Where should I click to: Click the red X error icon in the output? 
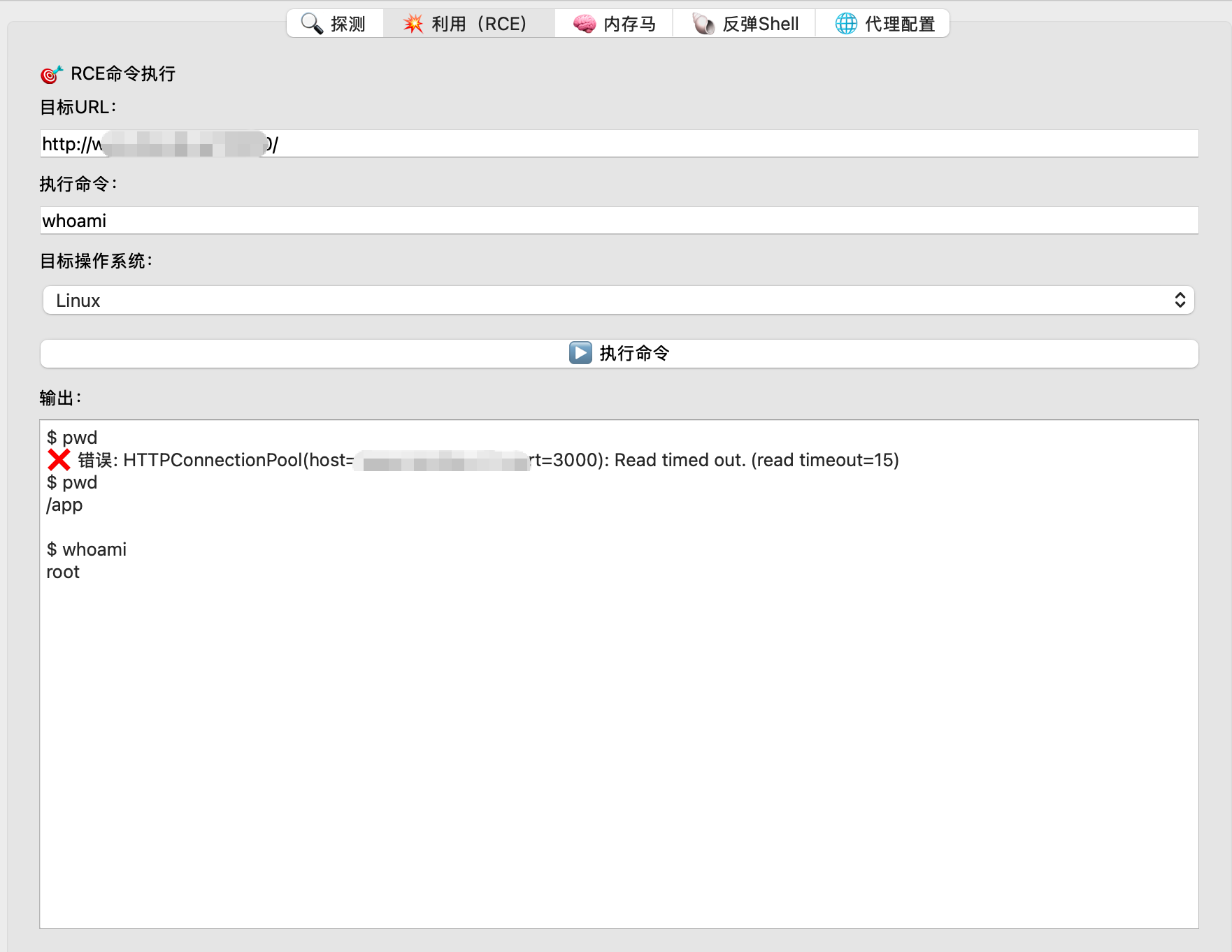click(x=59, y=460)
